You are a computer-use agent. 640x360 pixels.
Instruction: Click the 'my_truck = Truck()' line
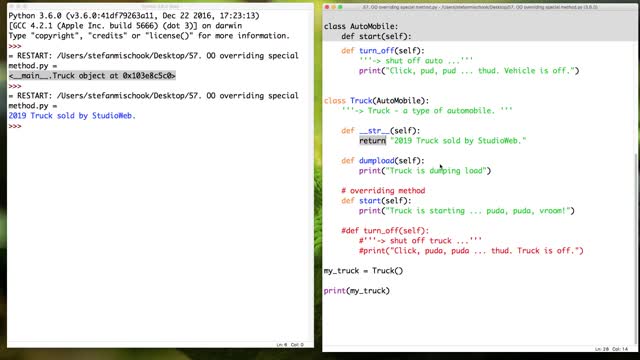click(363, 271)
